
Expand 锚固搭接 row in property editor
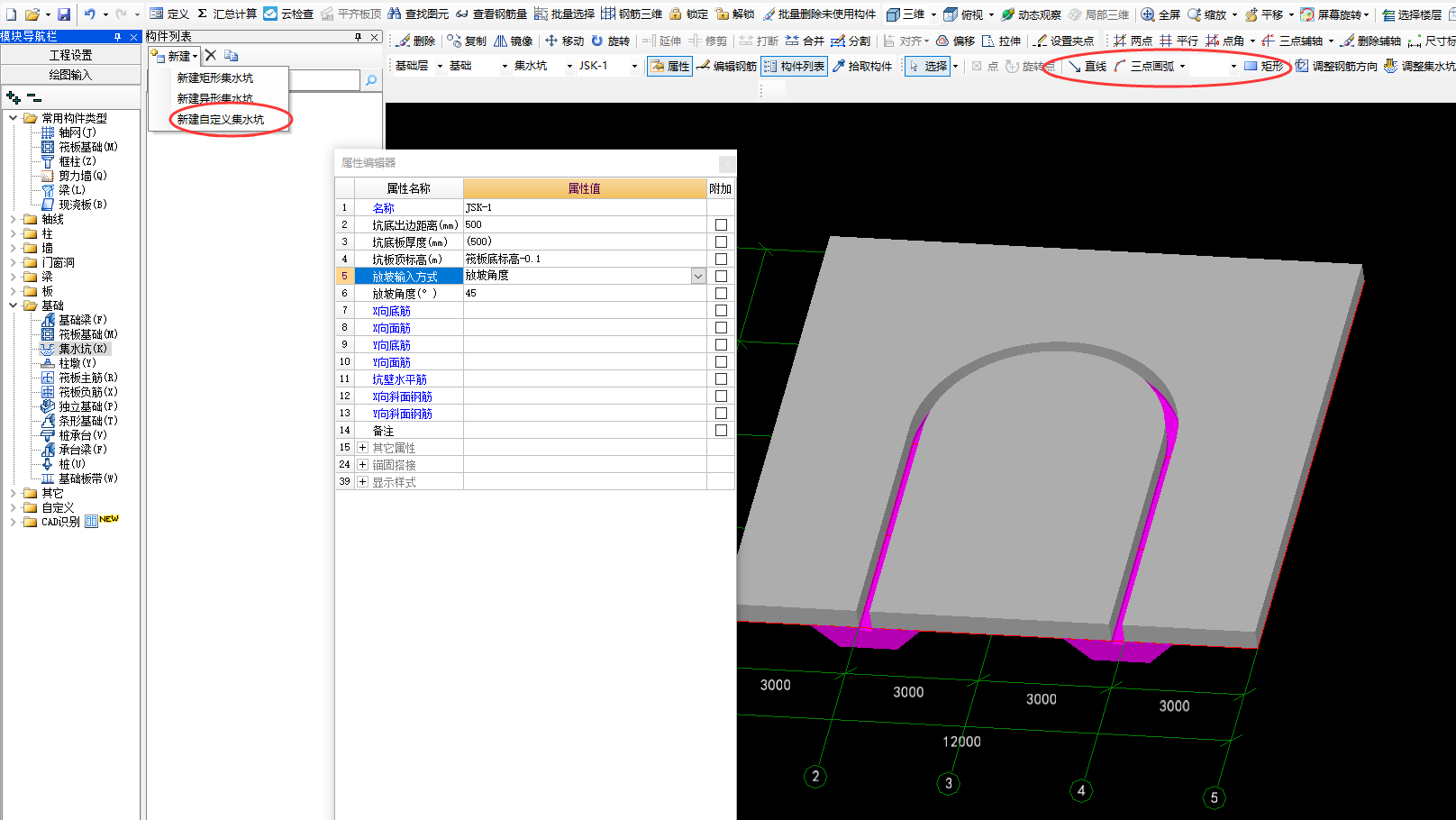(362, 464)
